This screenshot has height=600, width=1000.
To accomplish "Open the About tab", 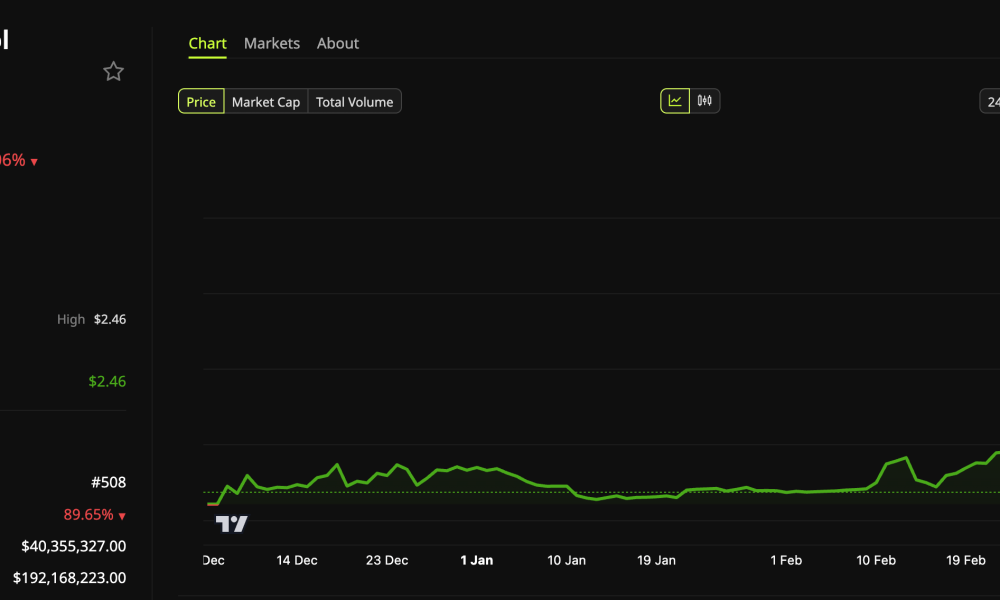I will click(x=338, y=44).
